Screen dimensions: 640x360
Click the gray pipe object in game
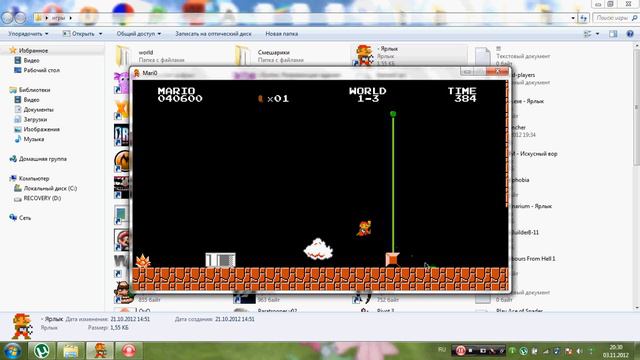pos(220,260)
